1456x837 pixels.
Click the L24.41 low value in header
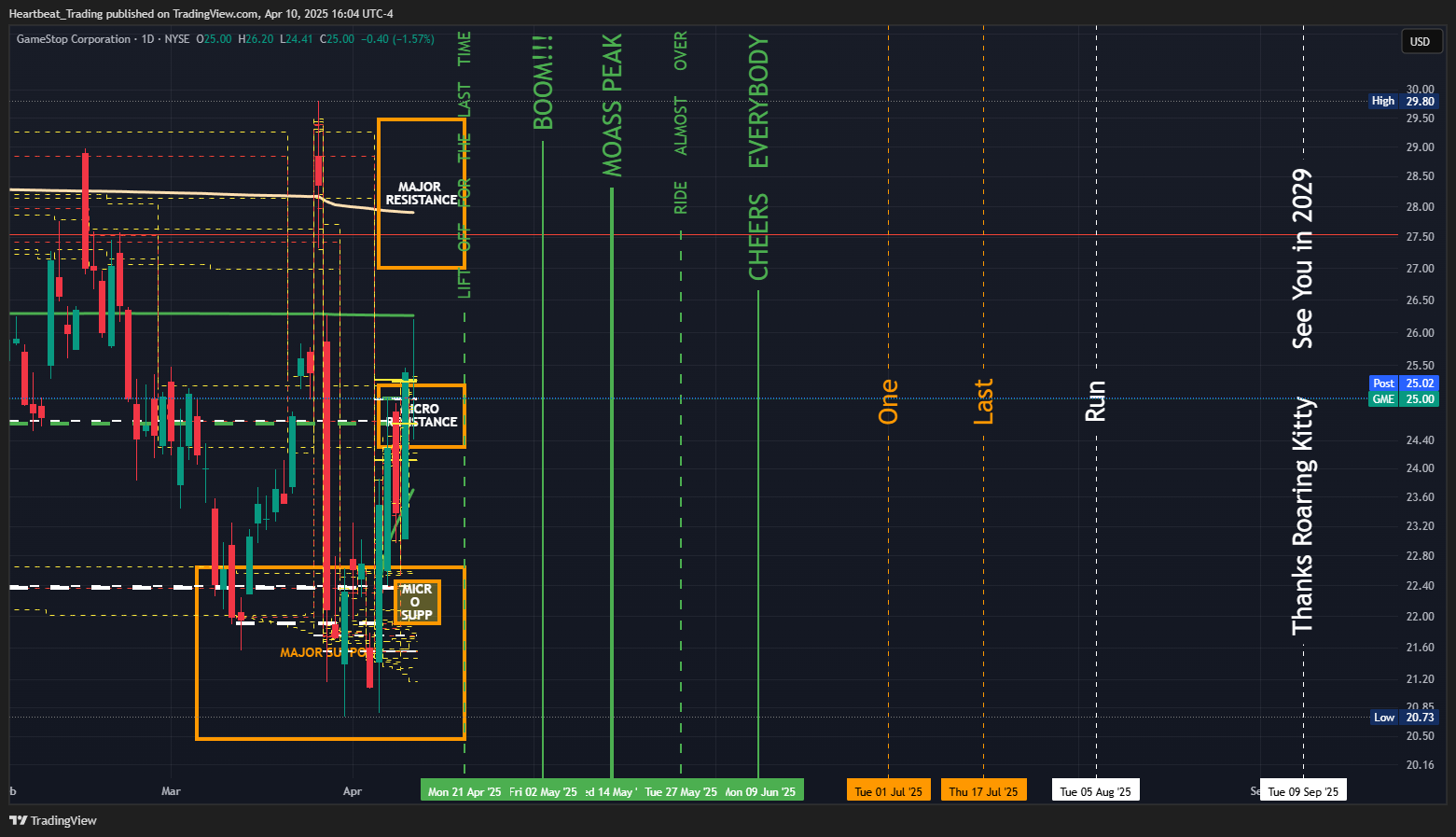click(x=298, y=39)
